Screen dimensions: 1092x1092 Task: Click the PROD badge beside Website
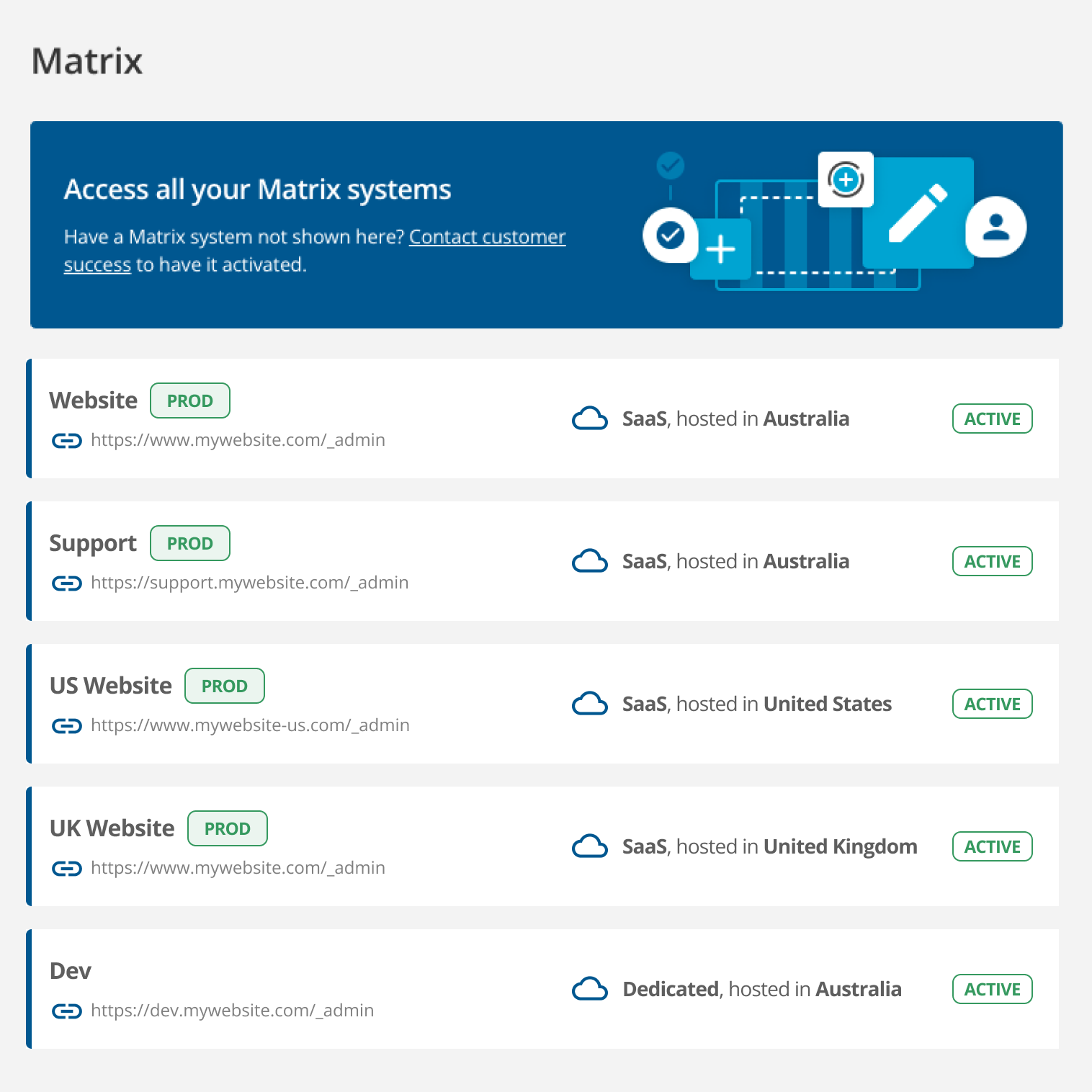[x=190, y=400]
